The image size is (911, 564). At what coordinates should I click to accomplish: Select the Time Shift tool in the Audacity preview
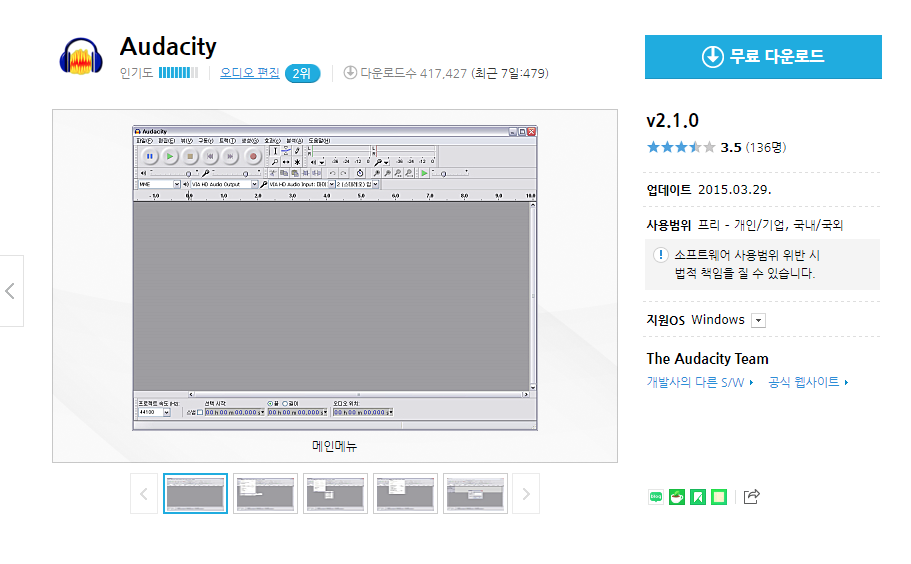tap(286, 162)
